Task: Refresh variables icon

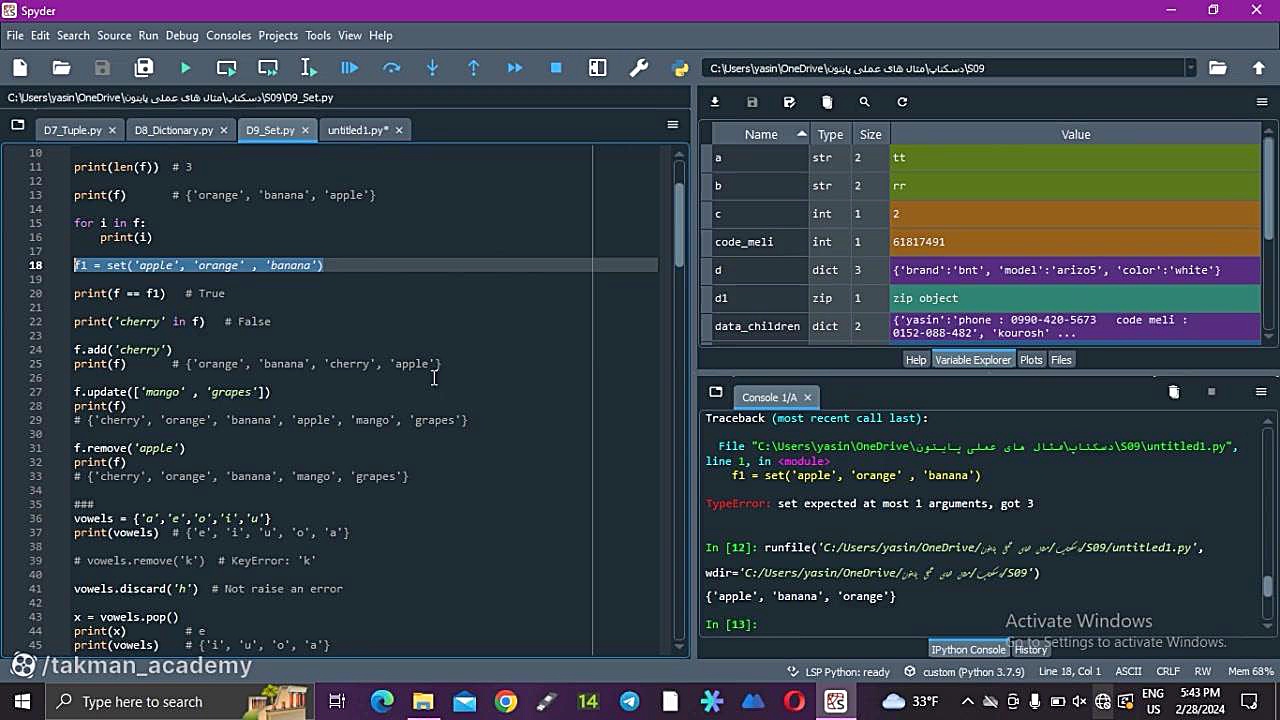Action: [x=902, y=102]
